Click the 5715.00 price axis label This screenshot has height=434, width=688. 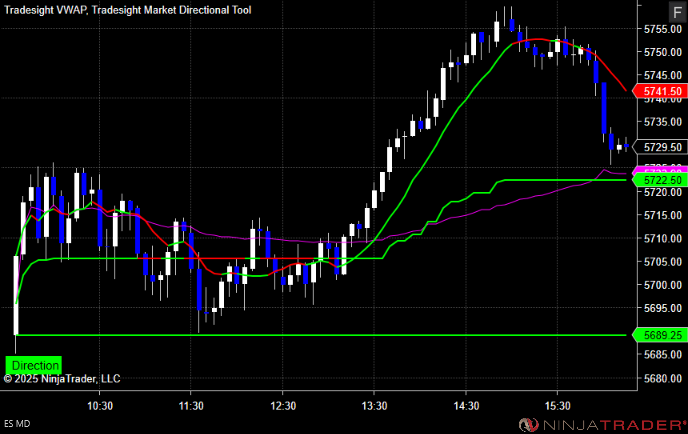coord(663,215)
